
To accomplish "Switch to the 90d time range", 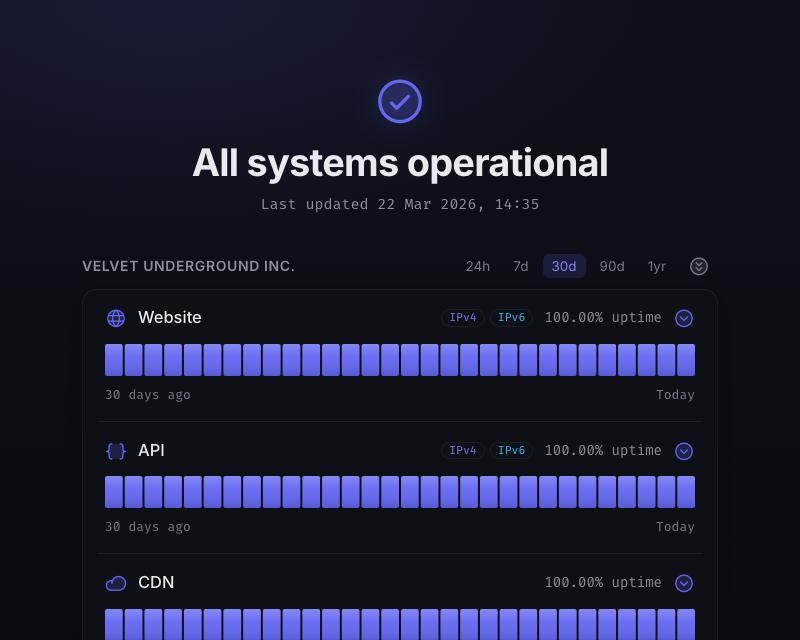I will (x=612, y=266).
